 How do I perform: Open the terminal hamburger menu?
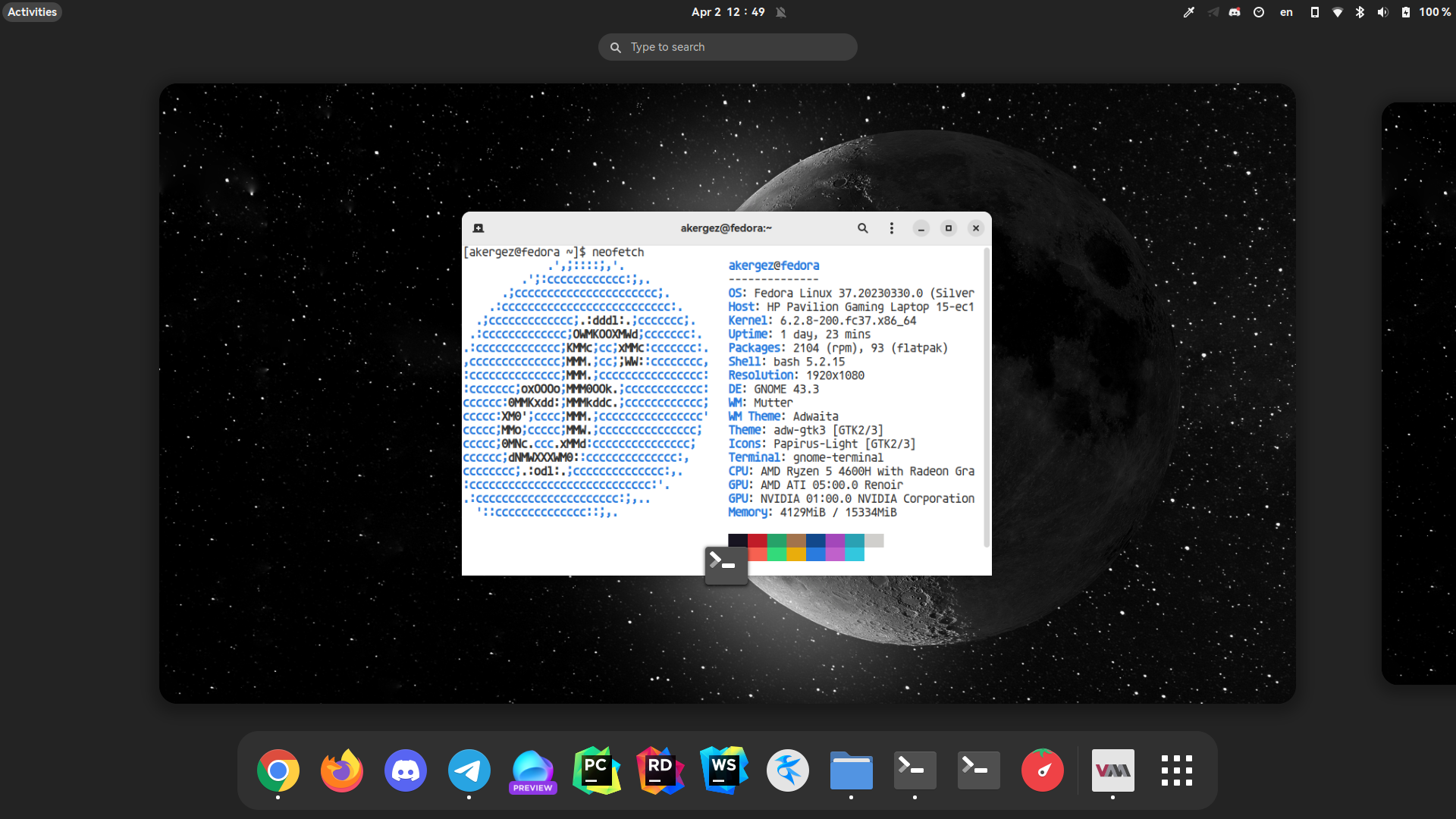pyautogui.click(x=891, y=228)
